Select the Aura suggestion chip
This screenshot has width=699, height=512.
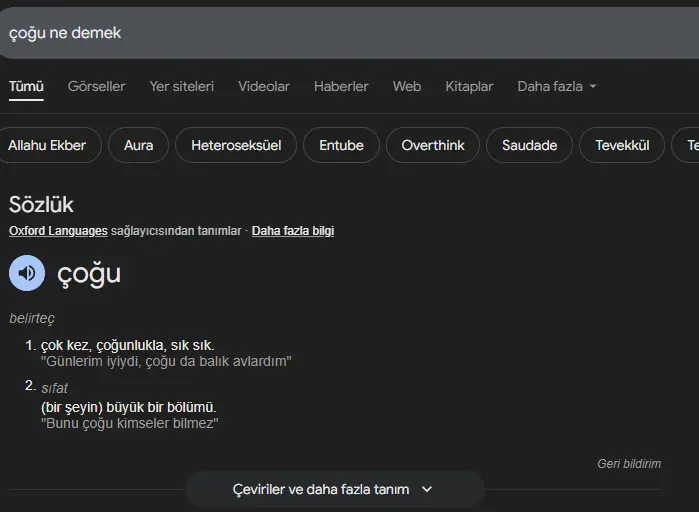[139, 145]
